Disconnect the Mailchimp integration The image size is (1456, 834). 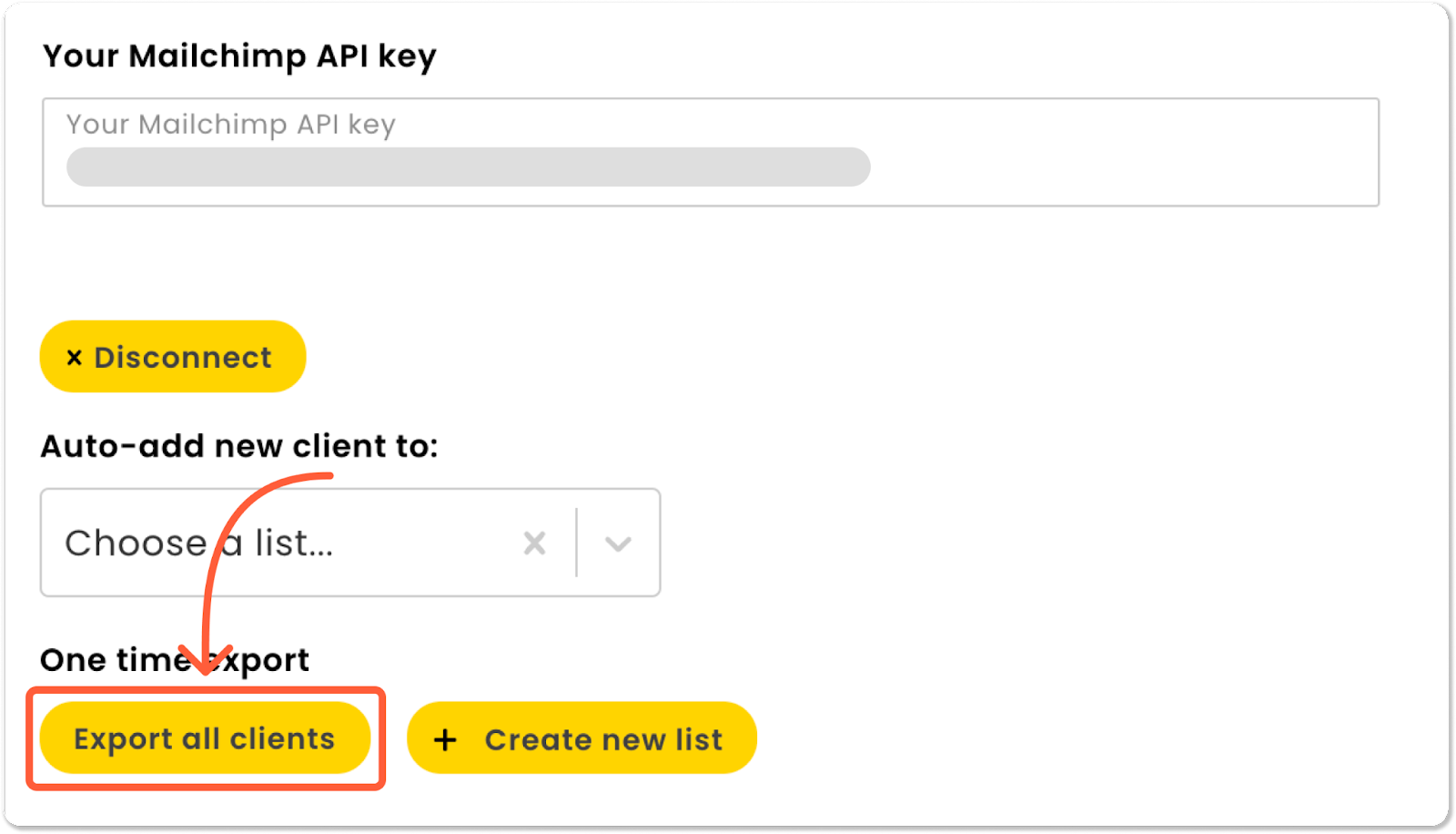tap(173, 357)
